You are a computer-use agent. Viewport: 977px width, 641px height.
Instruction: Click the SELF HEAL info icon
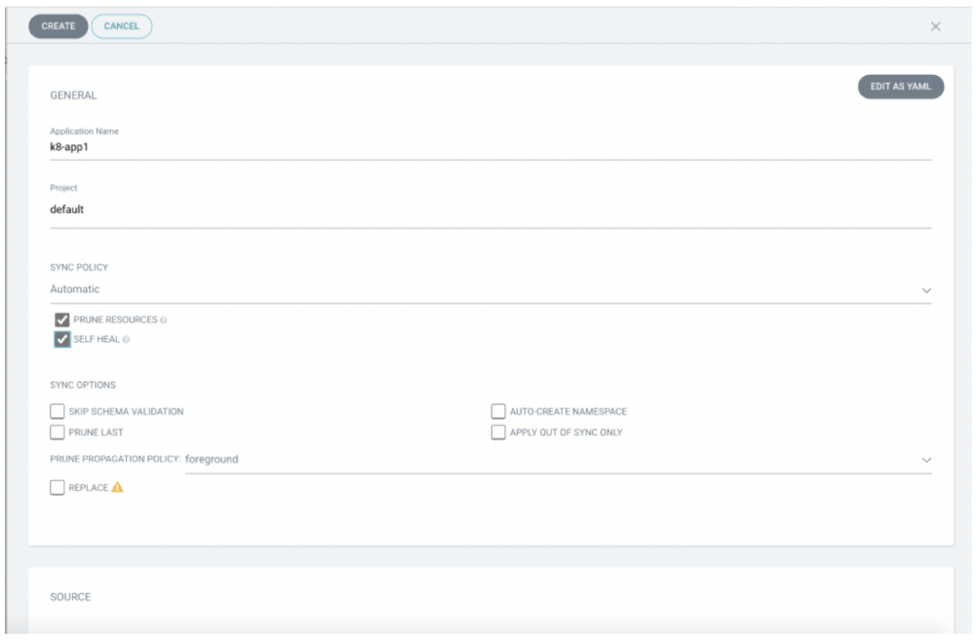click(x=127, y=340)
